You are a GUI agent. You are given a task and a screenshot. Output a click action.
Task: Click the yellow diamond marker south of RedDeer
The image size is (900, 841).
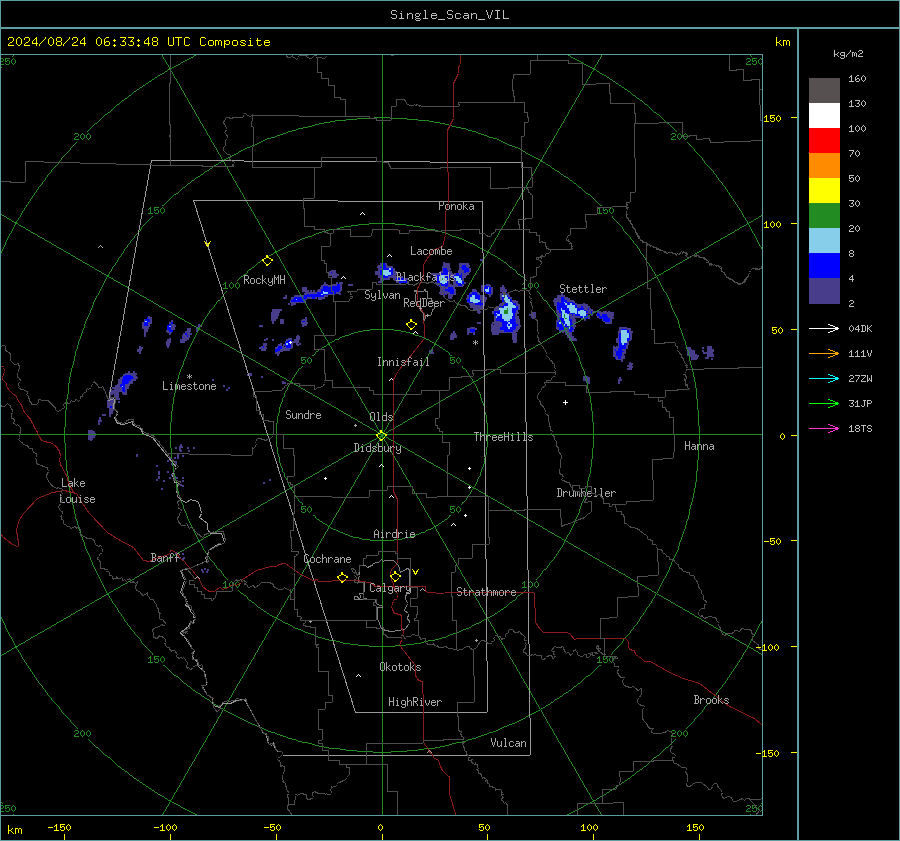coord(412,325)
